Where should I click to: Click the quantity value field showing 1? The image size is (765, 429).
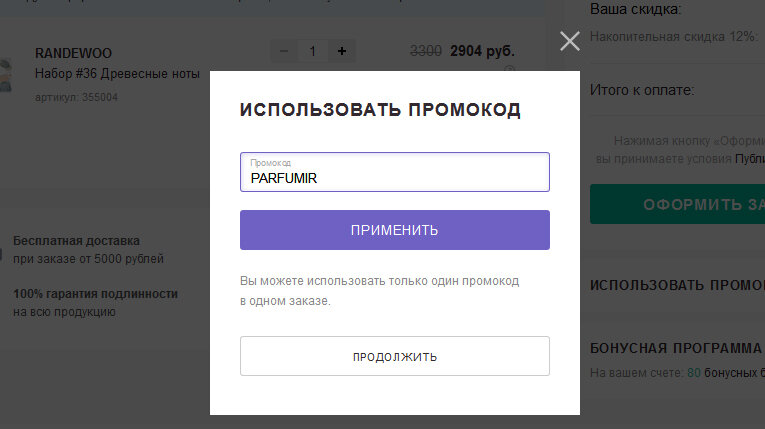coord(313,51)
